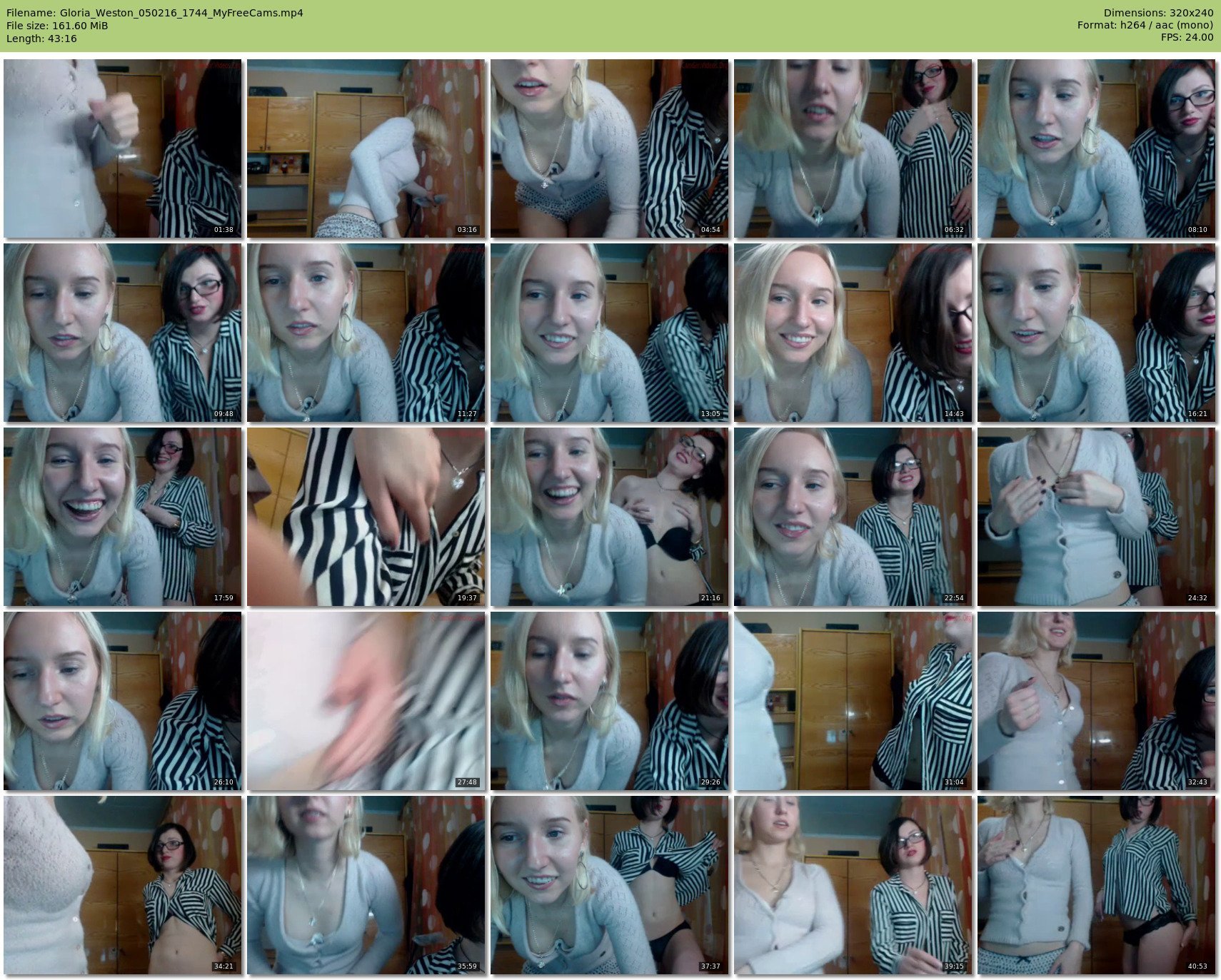Open the 11:27 thumbnail

point(366,333)
